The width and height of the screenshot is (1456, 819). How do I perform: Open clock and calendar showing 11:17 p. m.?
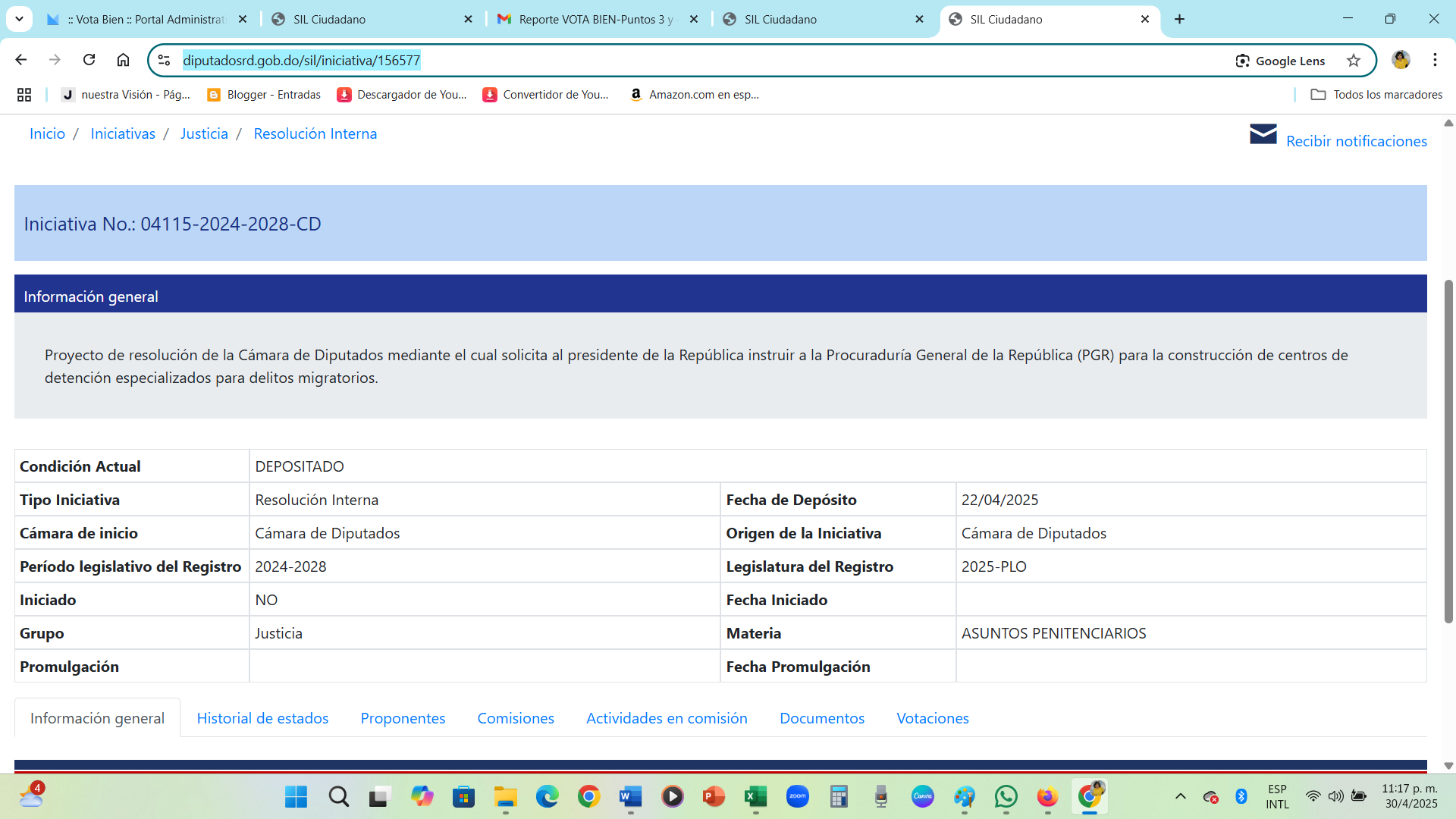[1410, 796]
